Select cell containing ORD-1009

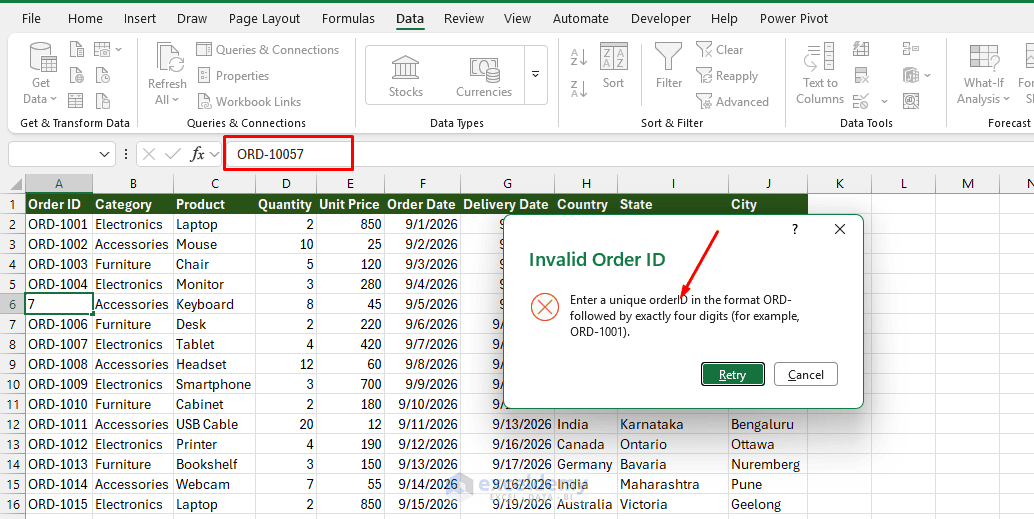coord(59,384)
